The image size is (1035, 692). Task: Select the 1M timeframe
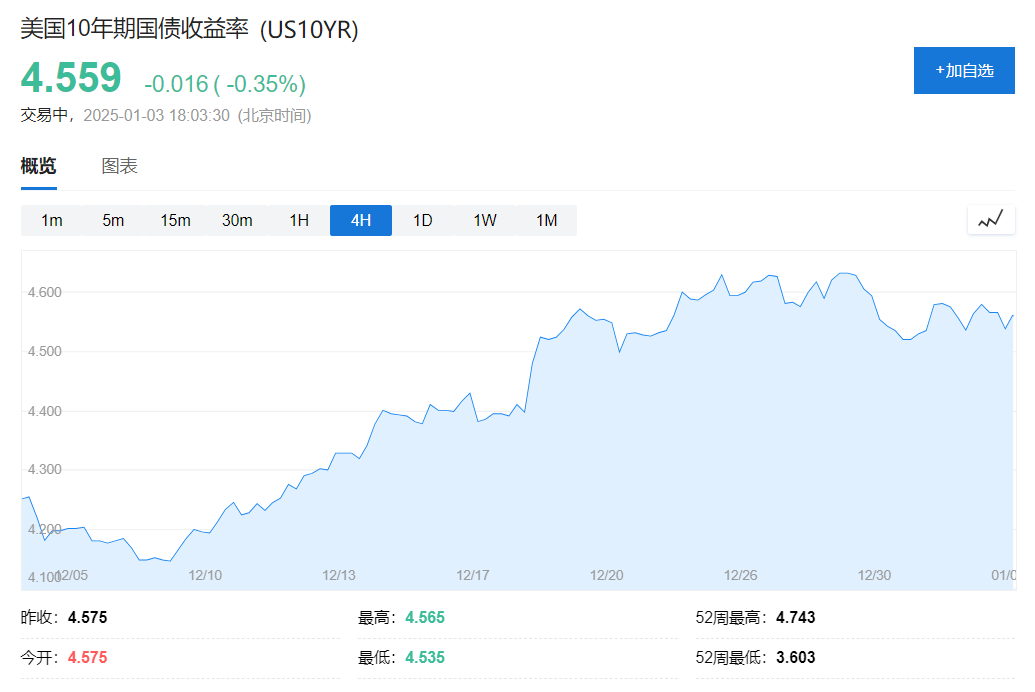point(546,220)
